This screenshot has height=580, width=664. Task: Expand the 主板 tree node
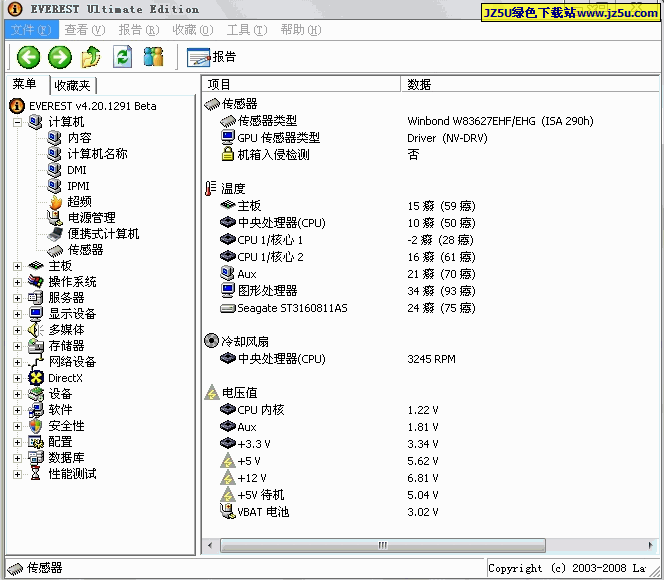[17, 266]
